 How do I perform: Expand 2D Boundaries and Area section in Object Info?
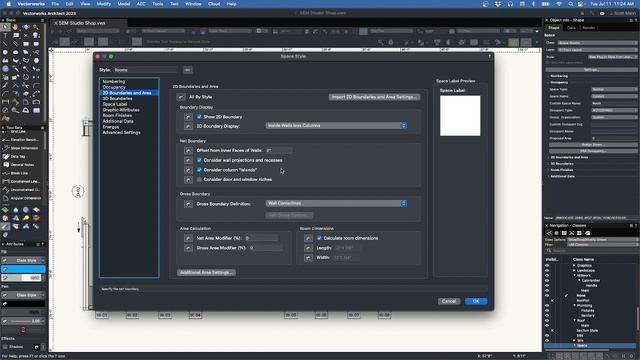click(549, 158)
